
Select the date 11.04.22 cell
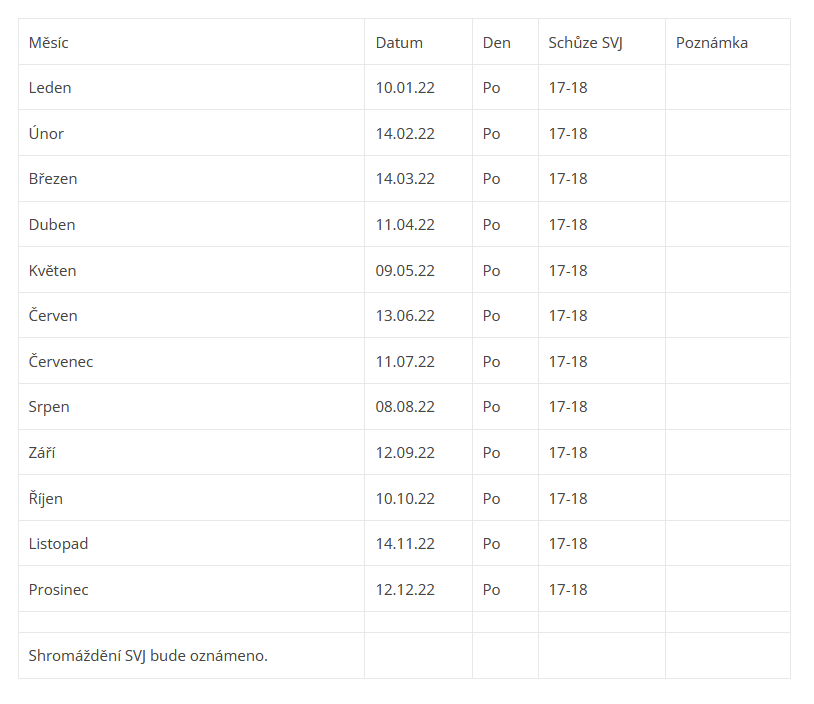coord(405,225)
